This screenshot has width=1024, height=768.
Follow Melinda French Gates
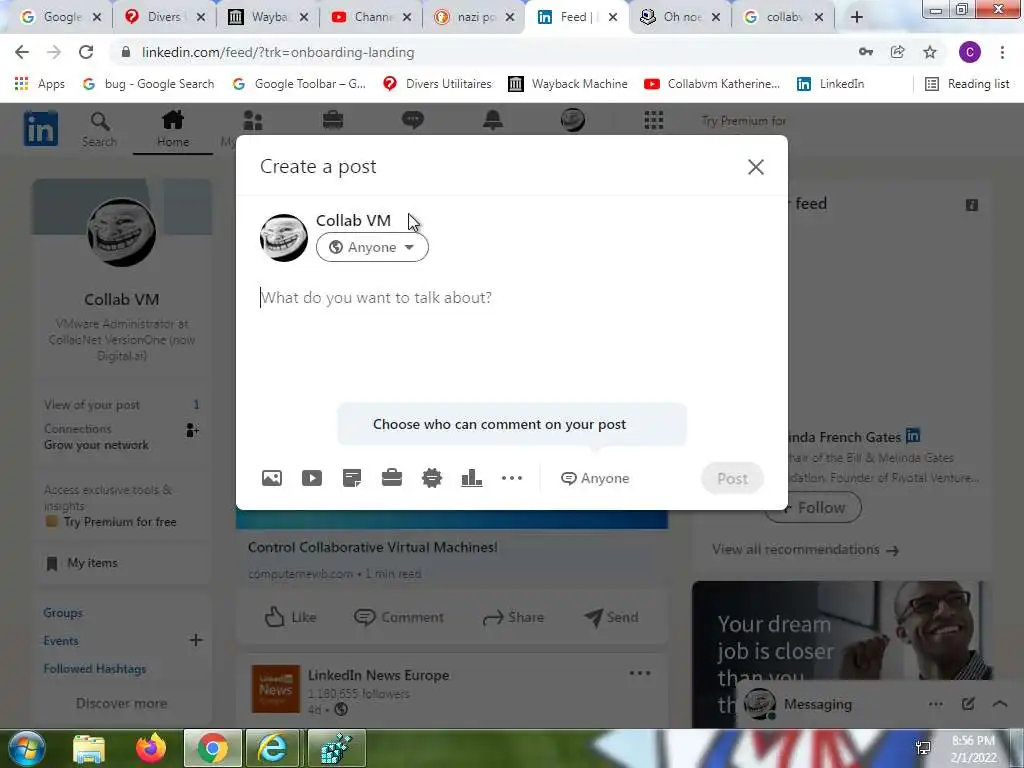click(812, 507)
